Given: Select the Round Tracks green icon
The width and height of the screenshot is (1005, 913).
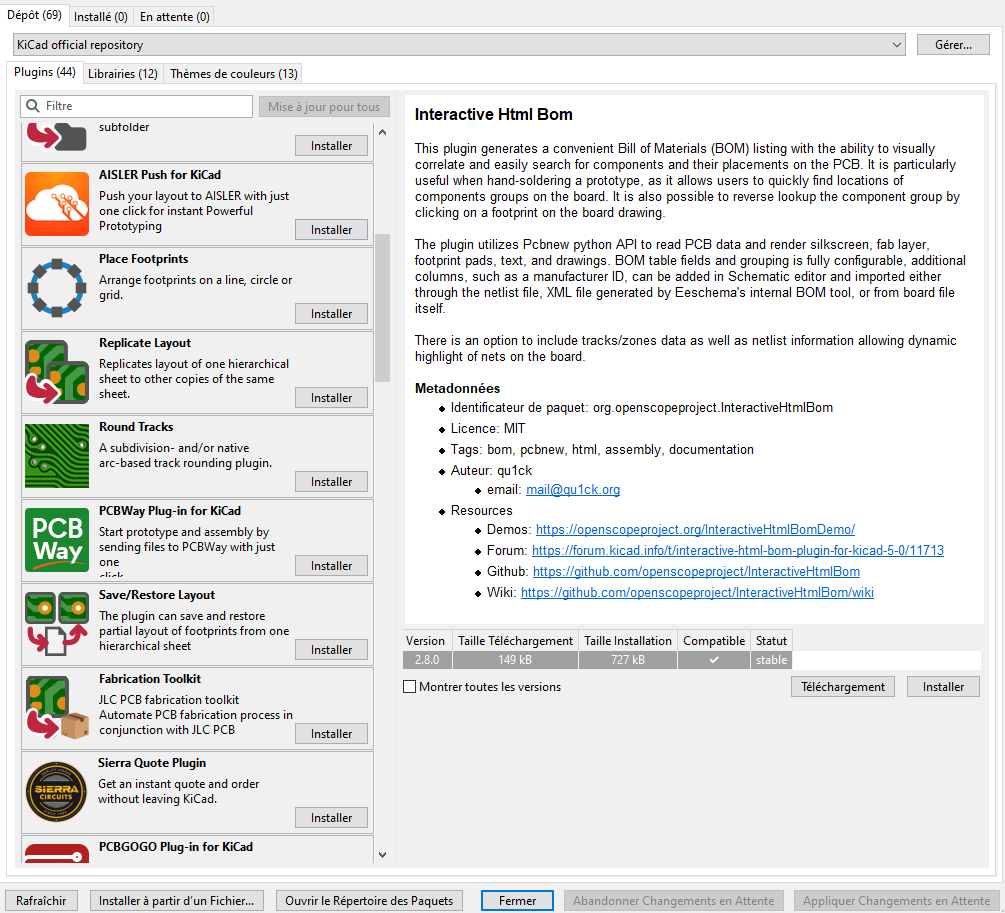Looking at the screenshot, I should [x=57, y=456].
